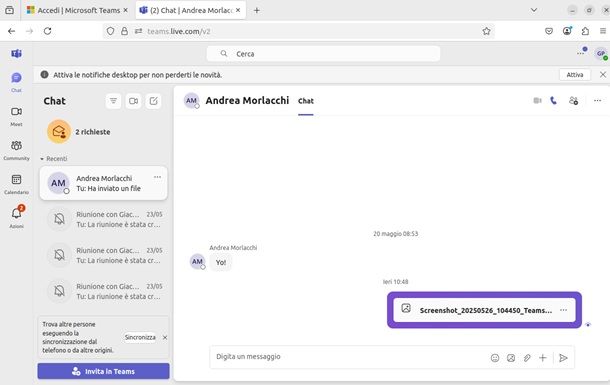Viewport: 610px width, 385px height.
Task: Open the Meet section in sidebar
Action: tap(16, 116)
